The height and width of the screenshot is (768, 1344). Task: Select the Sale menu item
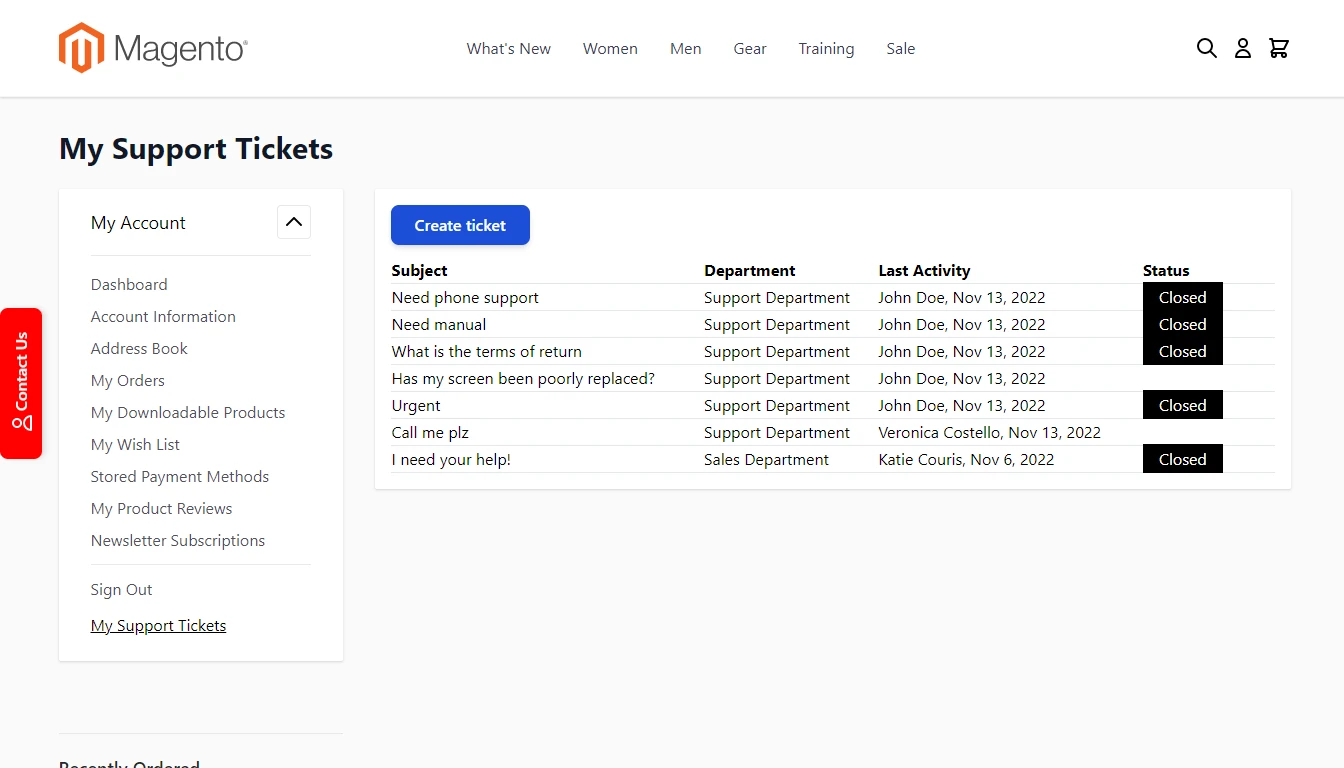[x=900, y=48]
